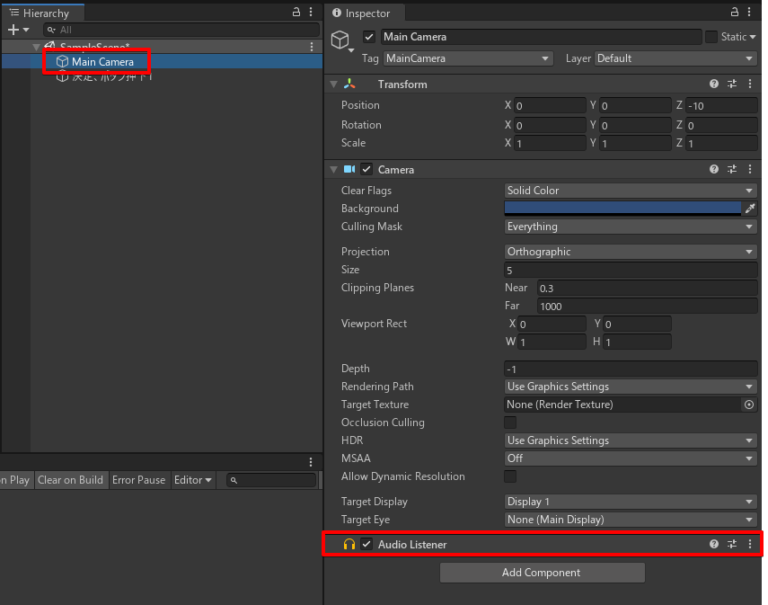The image size is (768, 605).
Task: Click the Near clipping plane field
Action: pyautogui.click(x=647, y=289)
